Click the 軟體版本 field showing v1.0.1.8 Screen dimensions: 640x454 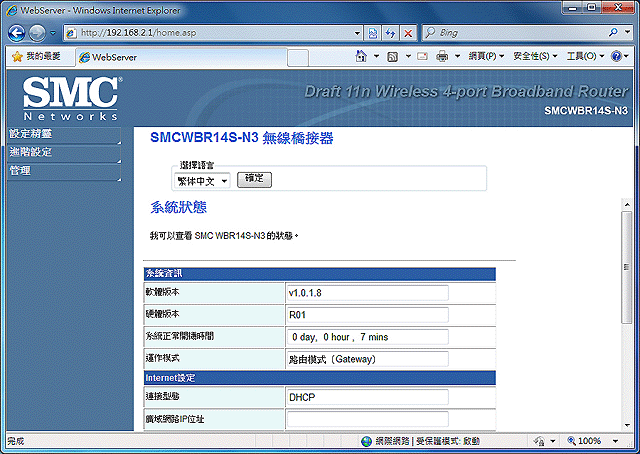[x=367, y=293]
